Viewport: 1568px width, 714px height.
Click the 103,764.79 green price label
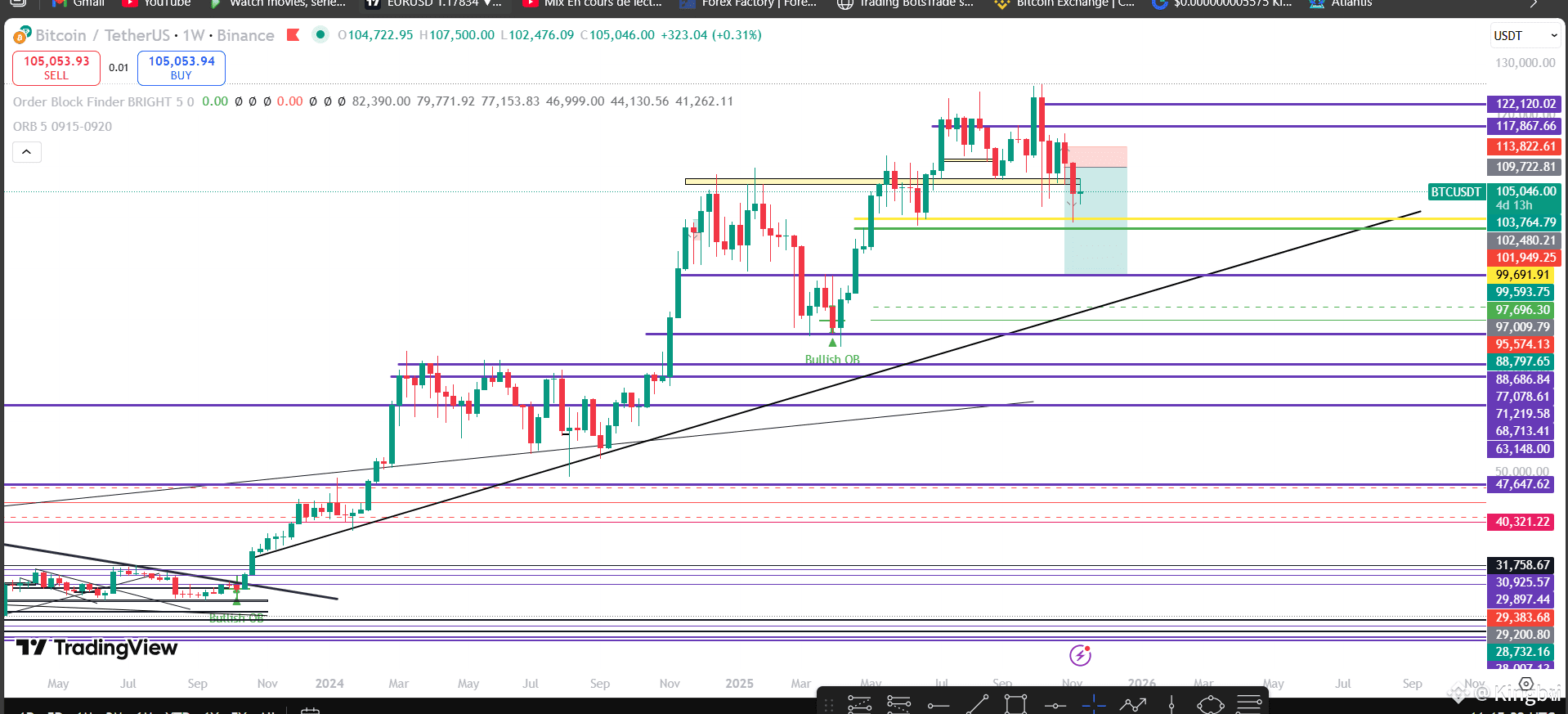[x=1524, y=222]
